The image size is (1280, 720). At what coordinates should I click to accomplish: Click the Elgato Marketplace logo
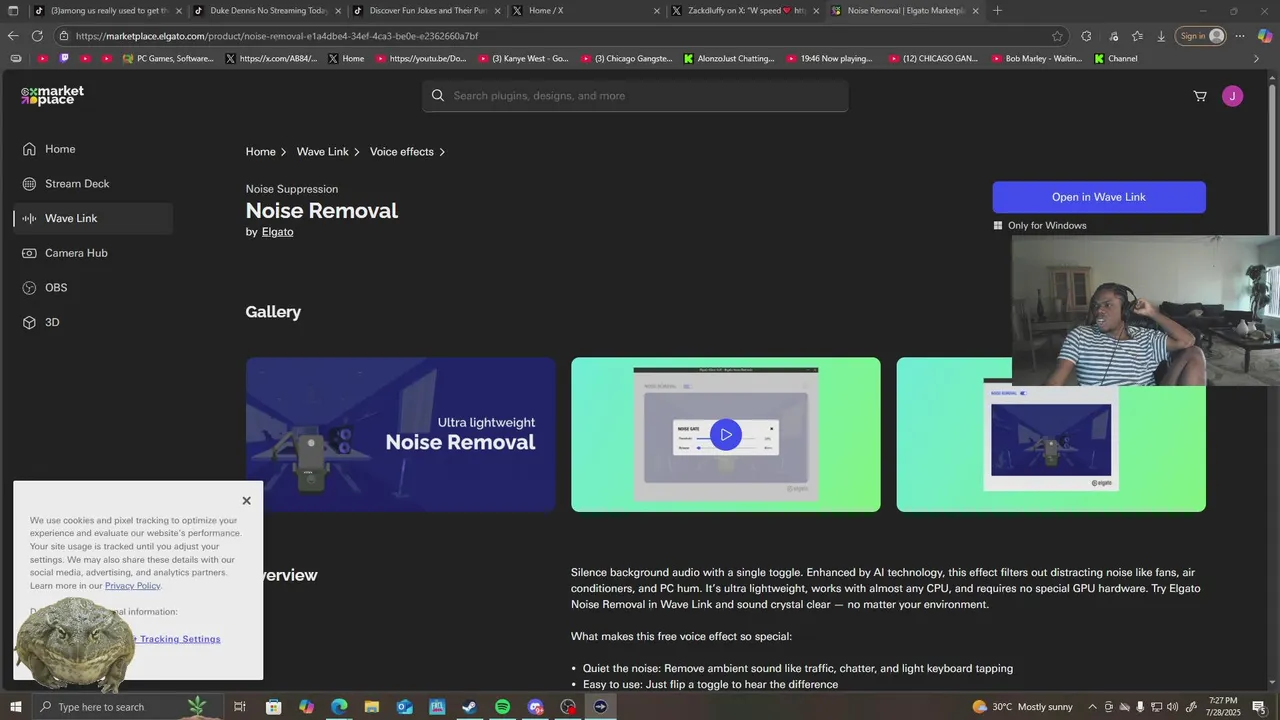52,96
